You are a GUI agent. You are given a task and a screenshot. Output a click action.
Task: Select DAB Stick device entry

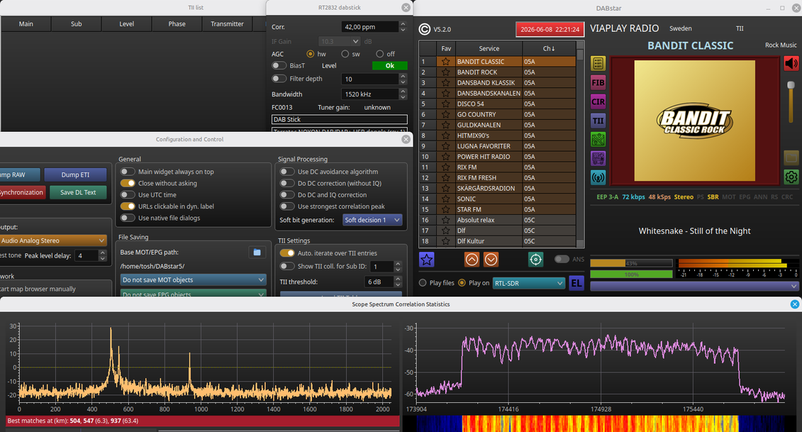(339, 119)
